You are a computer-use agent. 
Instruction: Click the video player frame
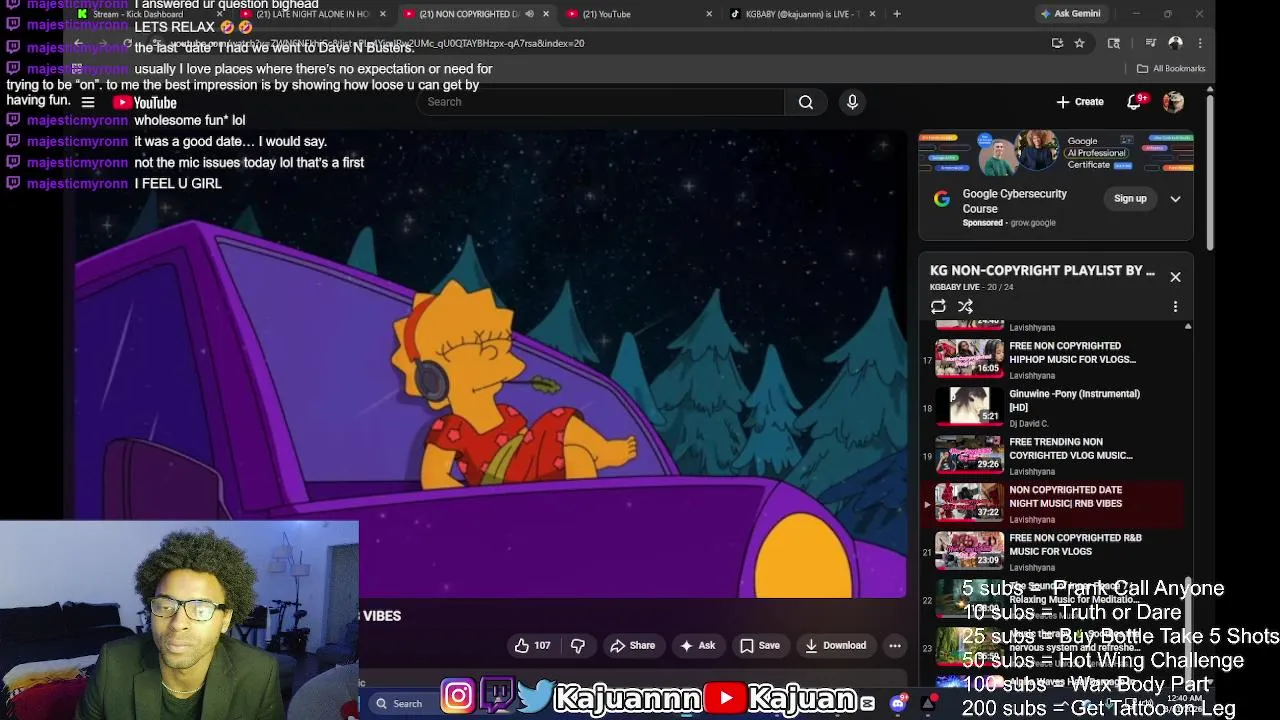pyautogui.click(x=484, y=364)
